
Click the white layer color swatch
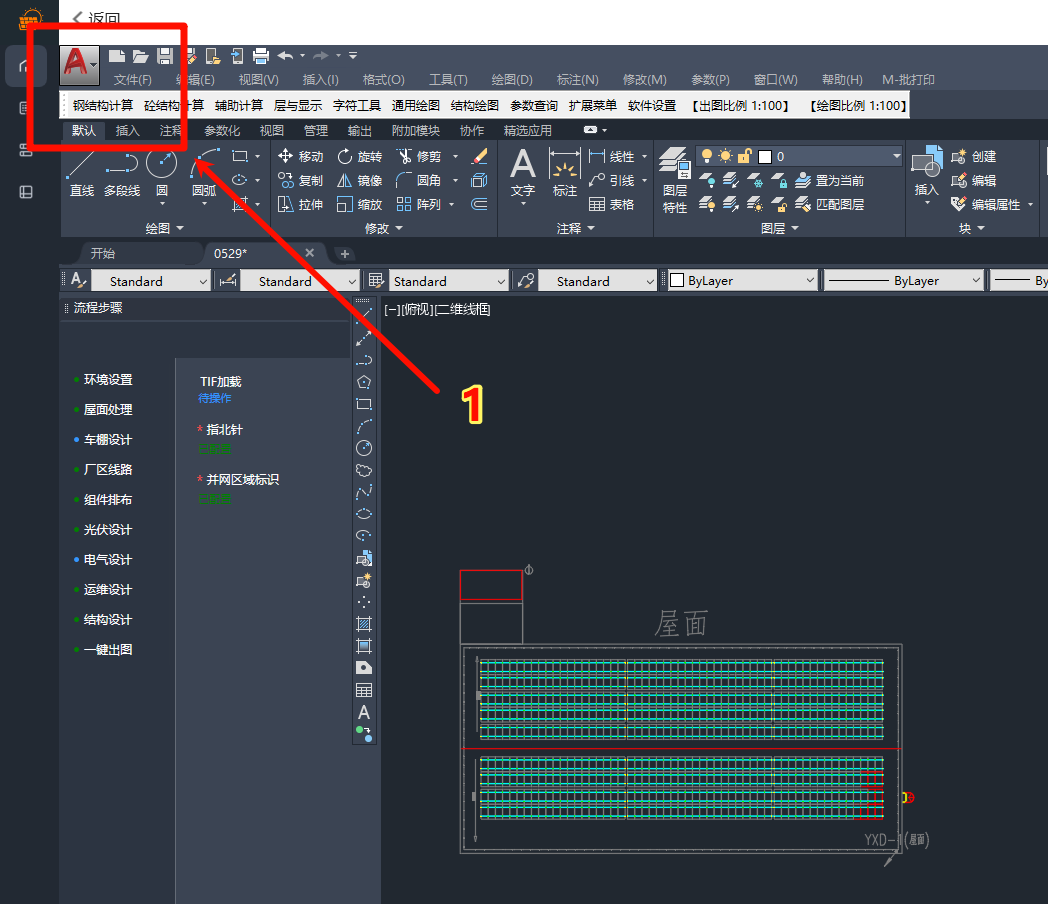tap(765, 156)
